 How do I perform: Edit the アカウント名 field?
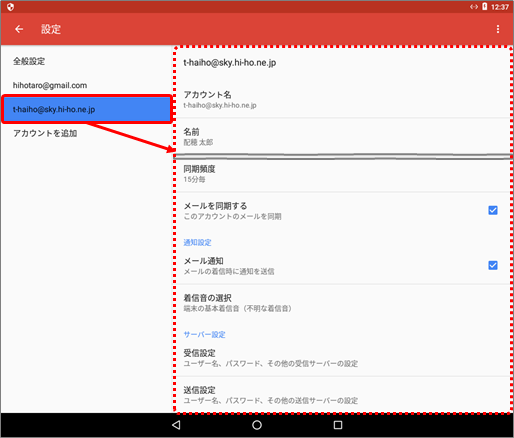click(x=343, y=100)
